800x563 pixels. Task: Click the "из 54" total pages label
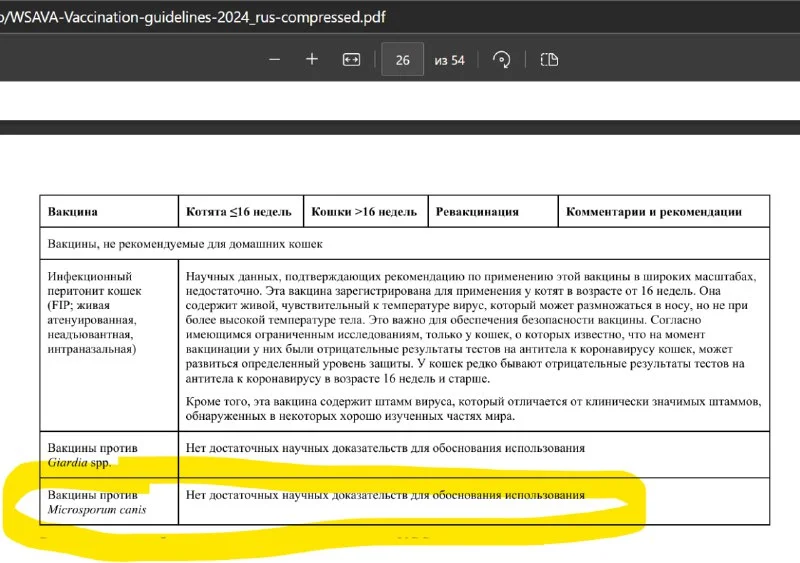449,60
